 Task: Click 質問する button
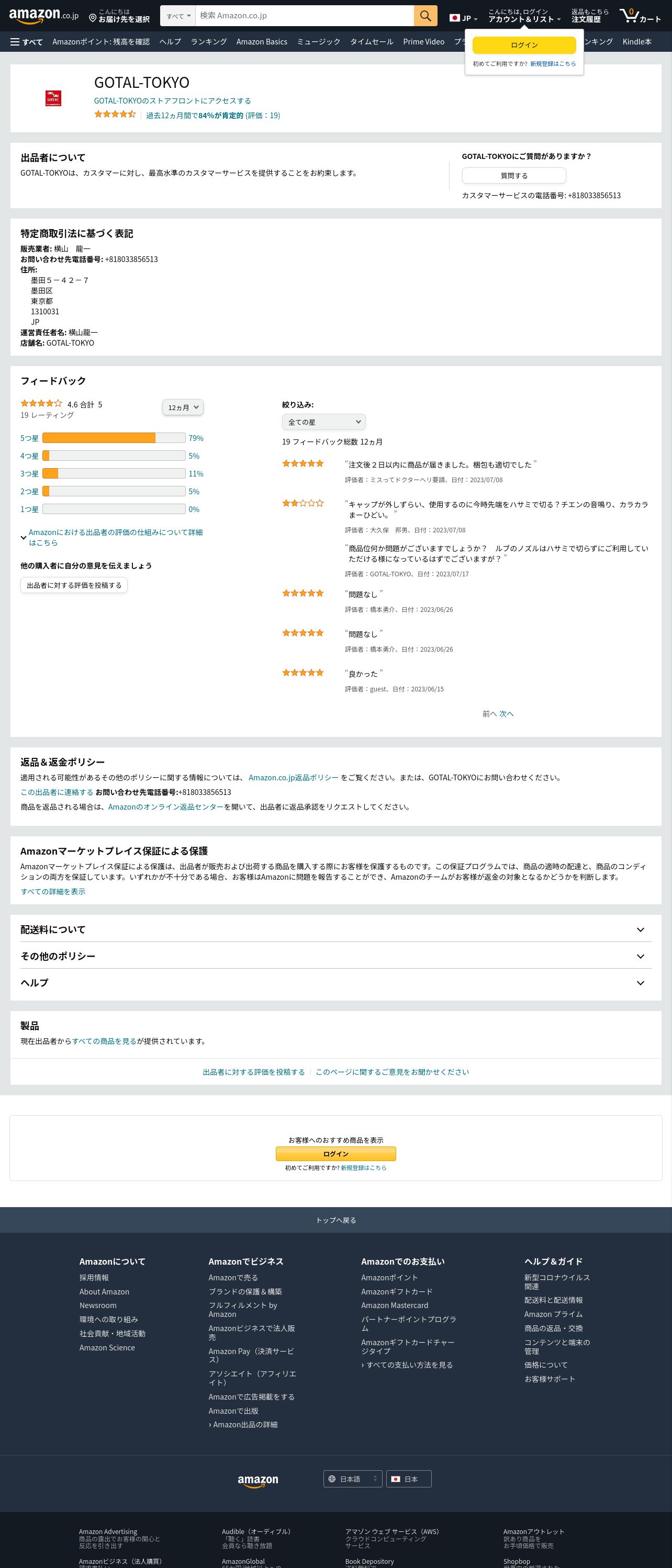click(x=513, y=175)
